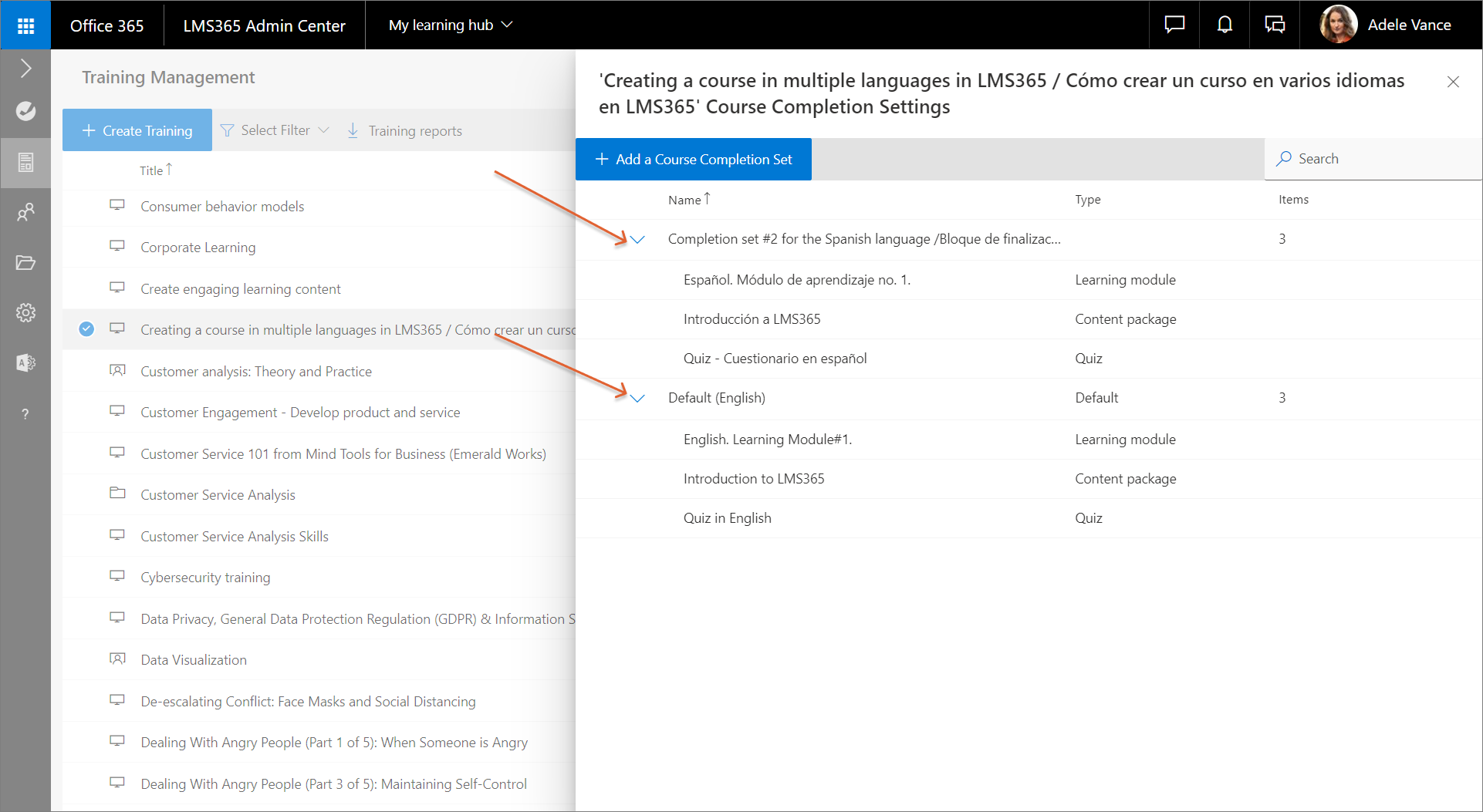Go to LMS365 Admin Center
1483x812 pixels.
pyautogui.click(x=264, y=25)
